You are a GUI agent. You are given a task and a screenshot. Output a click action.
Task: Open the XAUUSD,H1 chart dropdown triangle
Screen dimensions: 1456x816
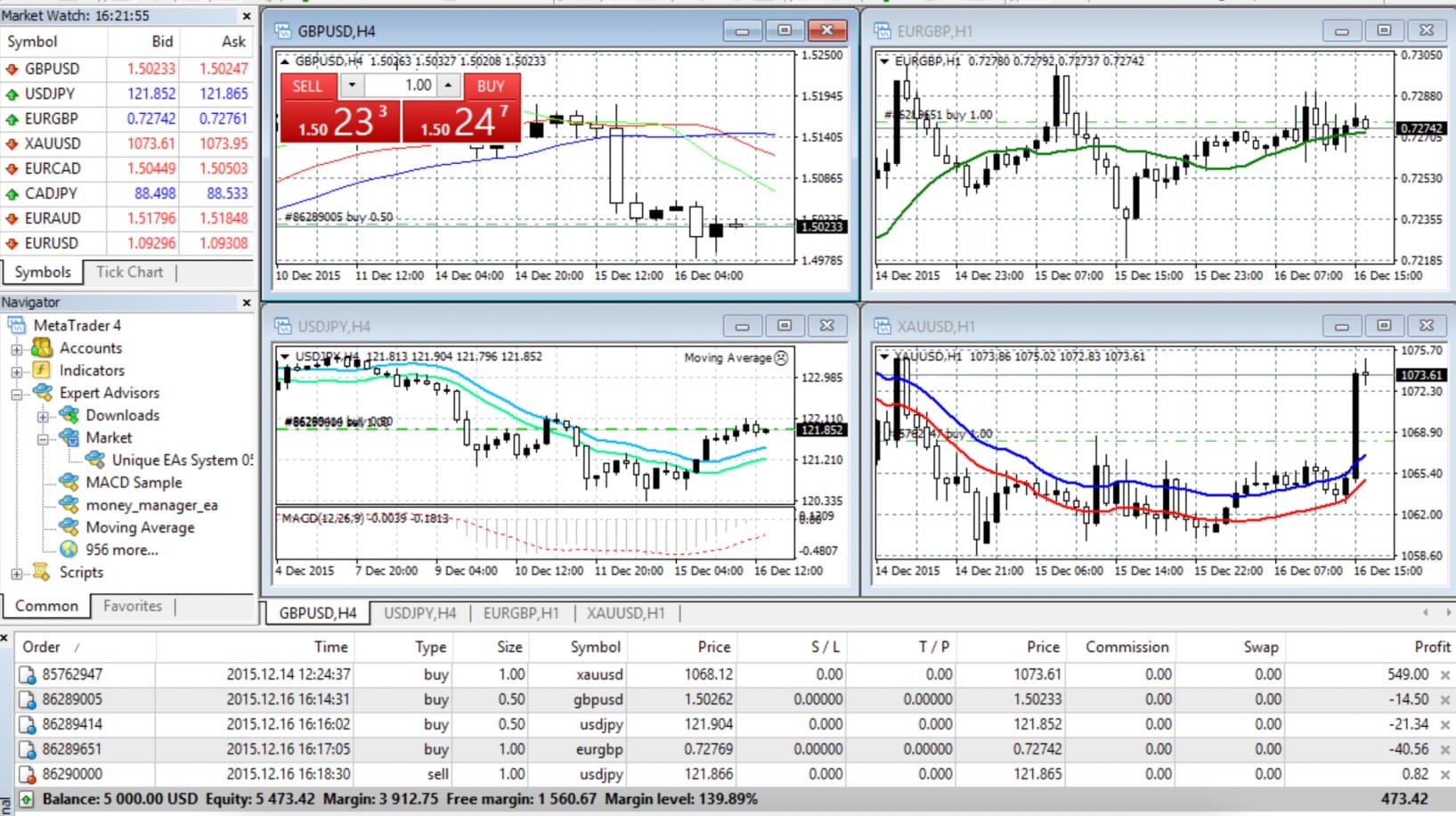pyautogui.click(x=884, y=356)
